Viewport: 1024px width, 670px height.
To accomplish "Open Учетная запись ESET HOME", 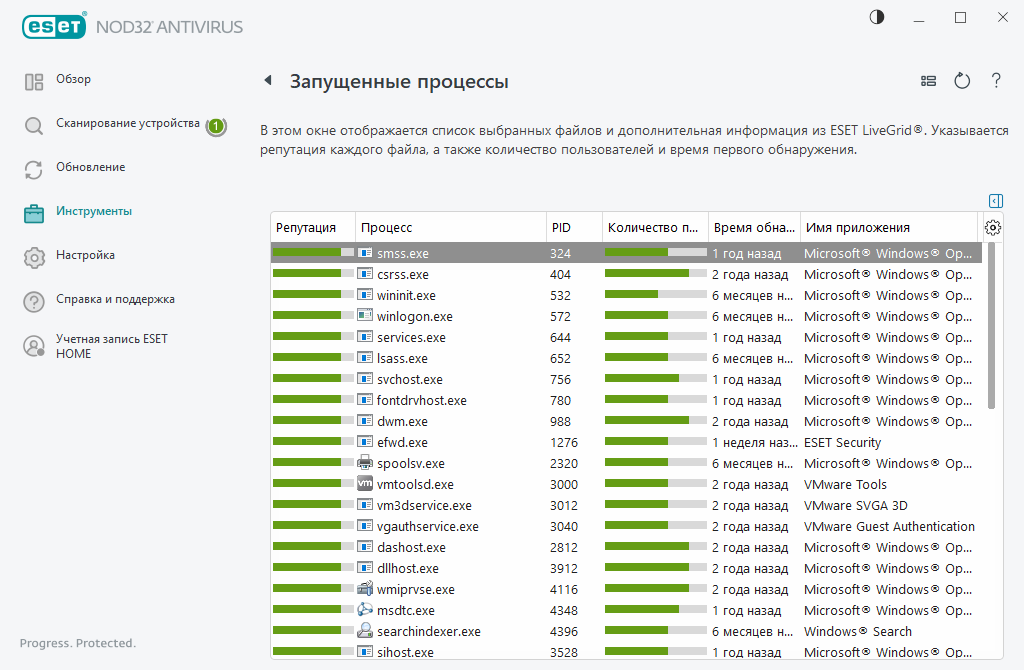I will (112, 346).
